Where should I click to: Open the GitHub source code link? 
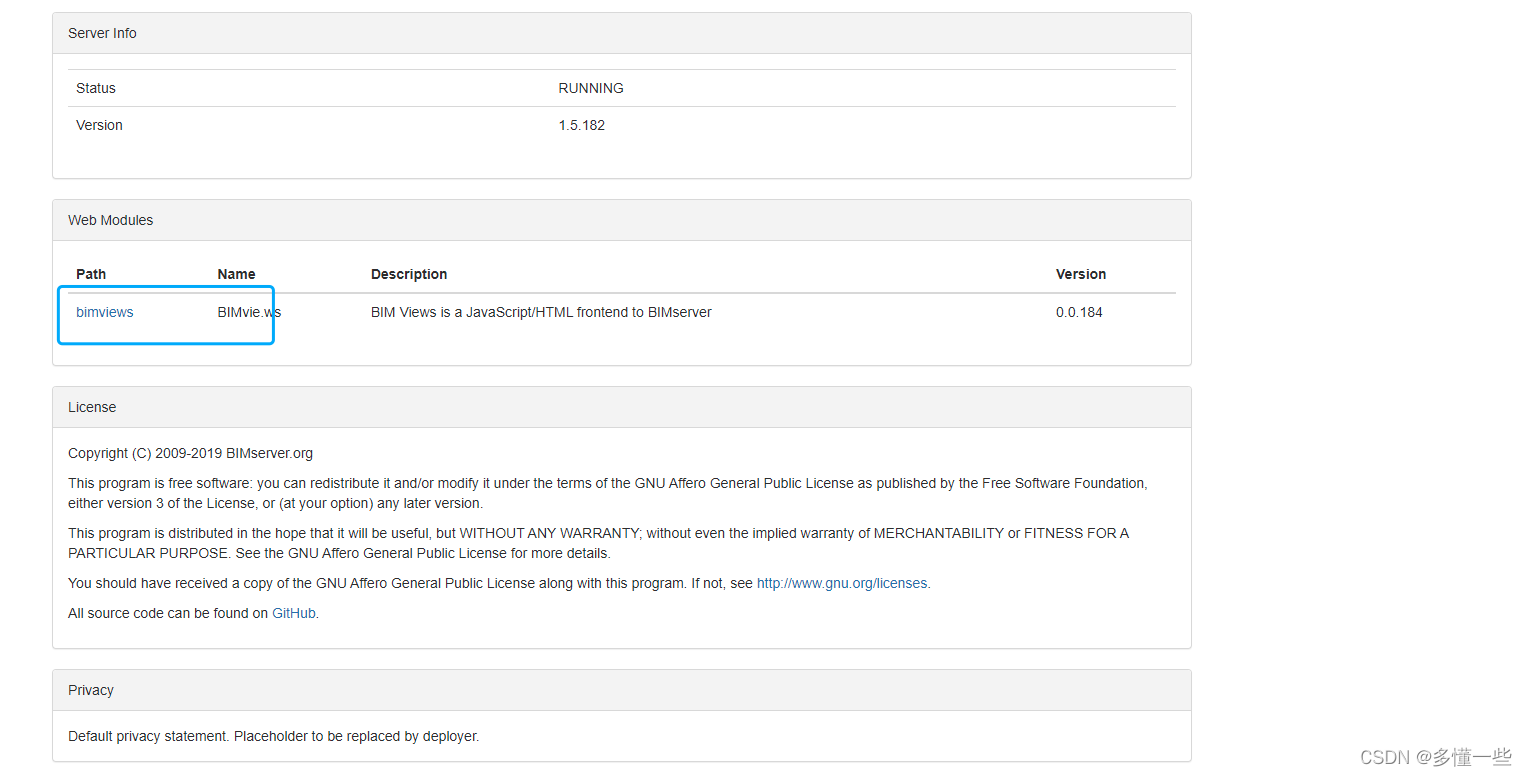click(x=294, y=613)
